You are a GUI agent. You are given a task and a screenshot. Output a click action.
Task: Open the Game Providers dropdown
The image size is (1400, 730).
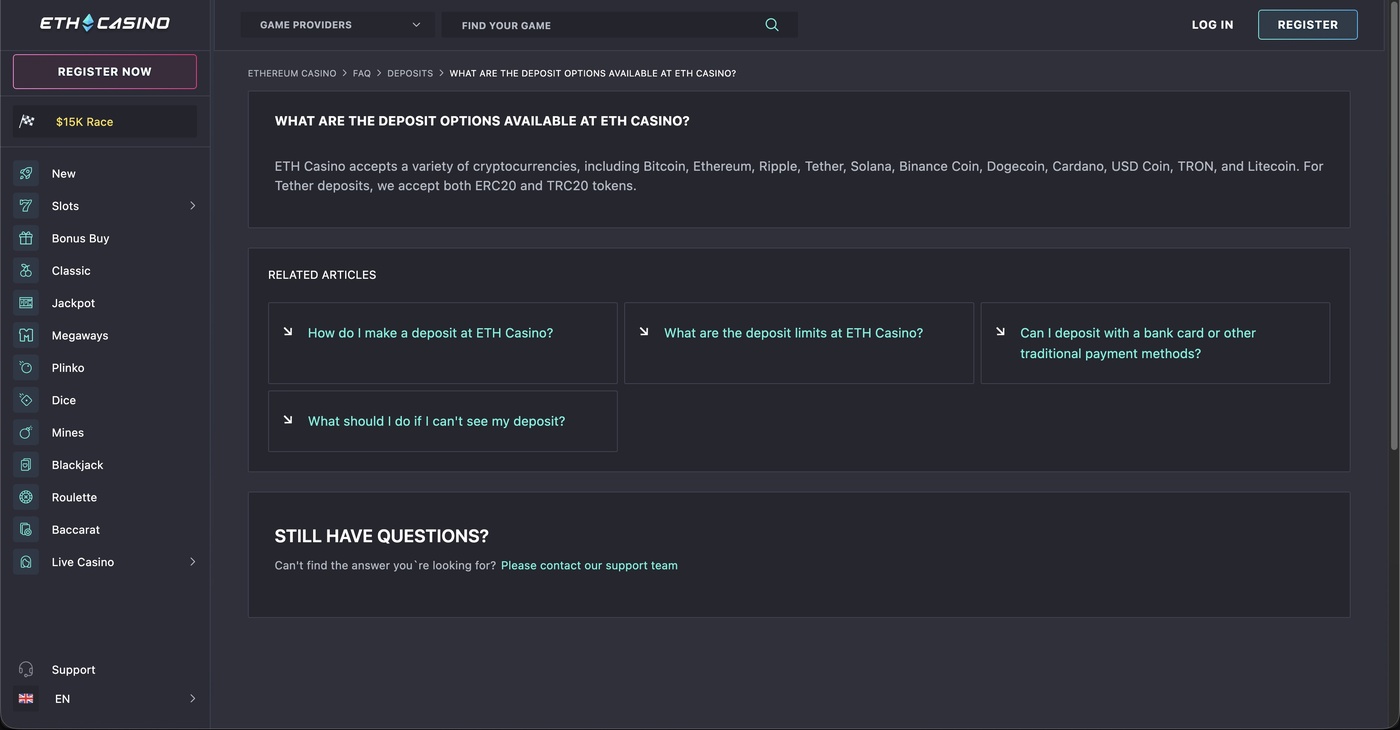338,25
